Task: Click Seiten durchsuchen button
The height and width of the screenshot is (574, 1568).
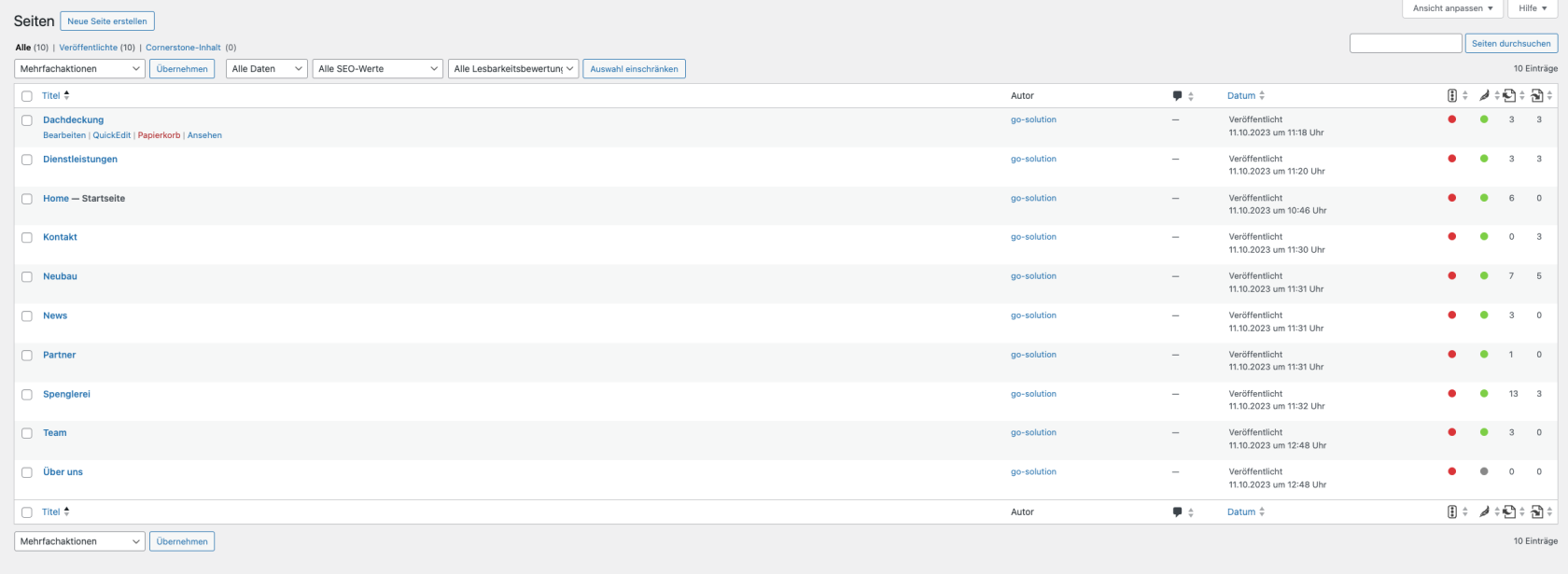Action: click(x=1511, y=43)
